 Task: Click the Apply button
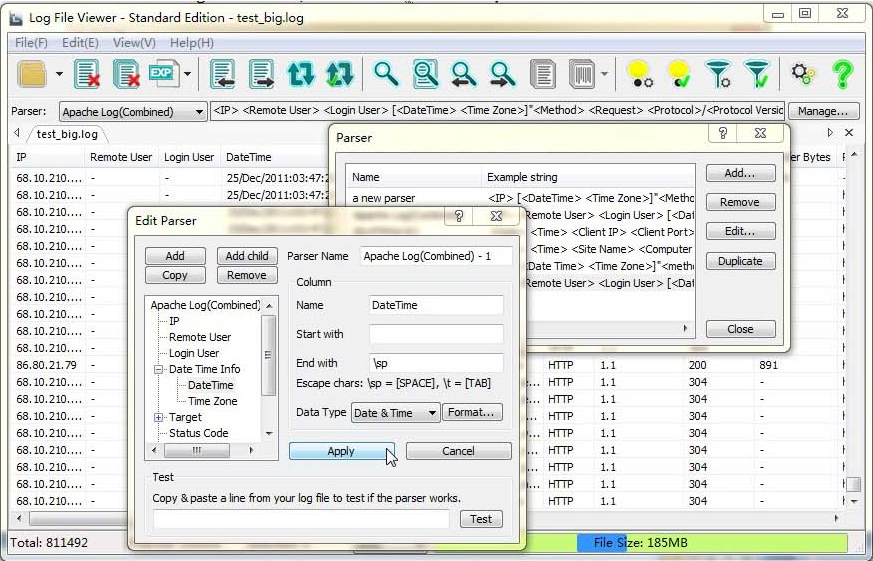[x=341, y=451]
